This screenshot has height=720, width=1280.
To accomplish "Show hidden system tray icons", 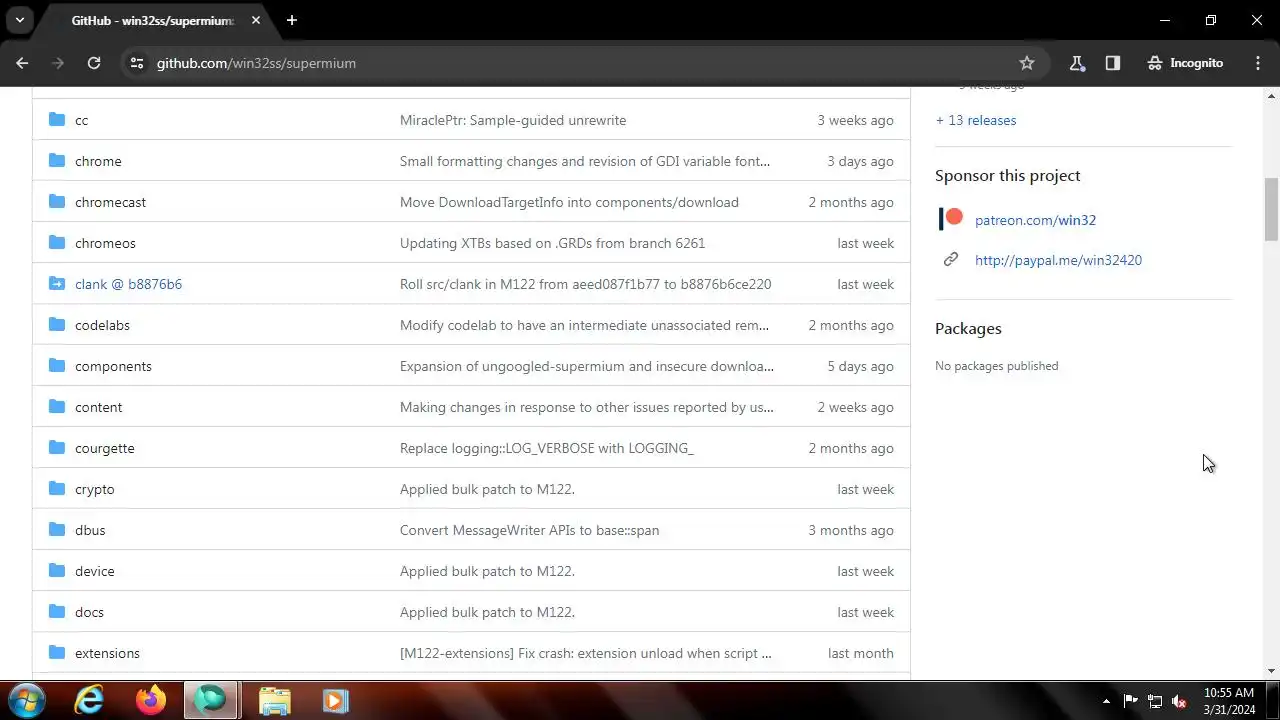I will 1106,701.
